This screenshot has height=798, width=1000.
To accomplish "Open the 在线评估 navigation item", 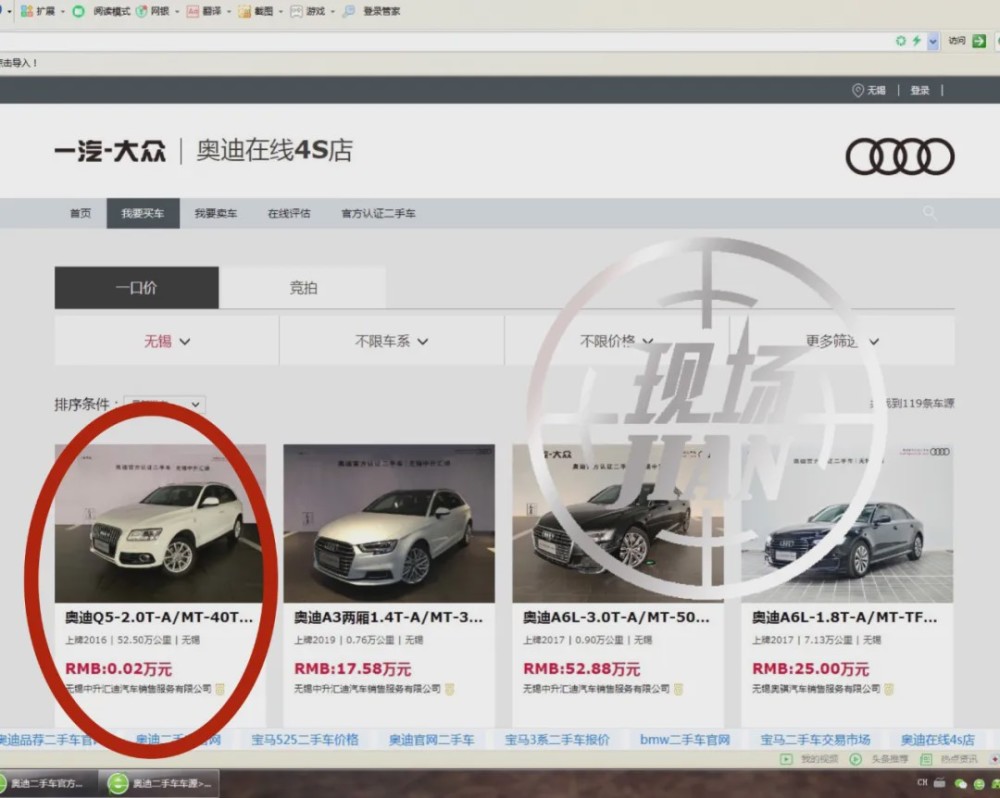I will coord(289,213).
